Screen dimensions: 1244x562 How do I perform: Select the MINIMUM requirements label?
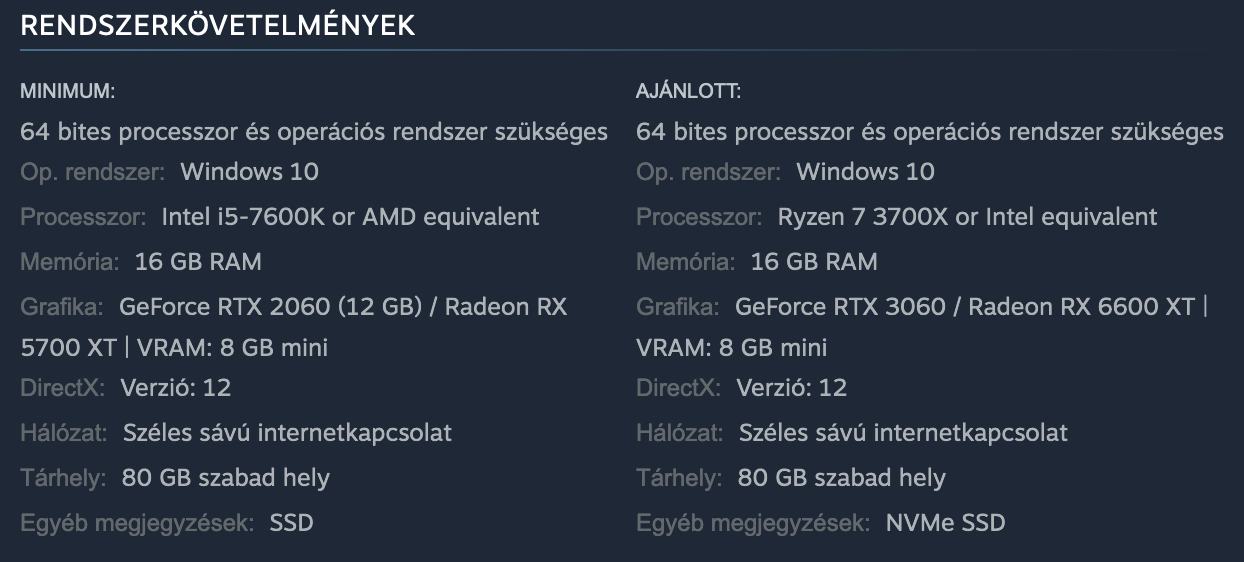pyautogui.click(x=68, y=92)
